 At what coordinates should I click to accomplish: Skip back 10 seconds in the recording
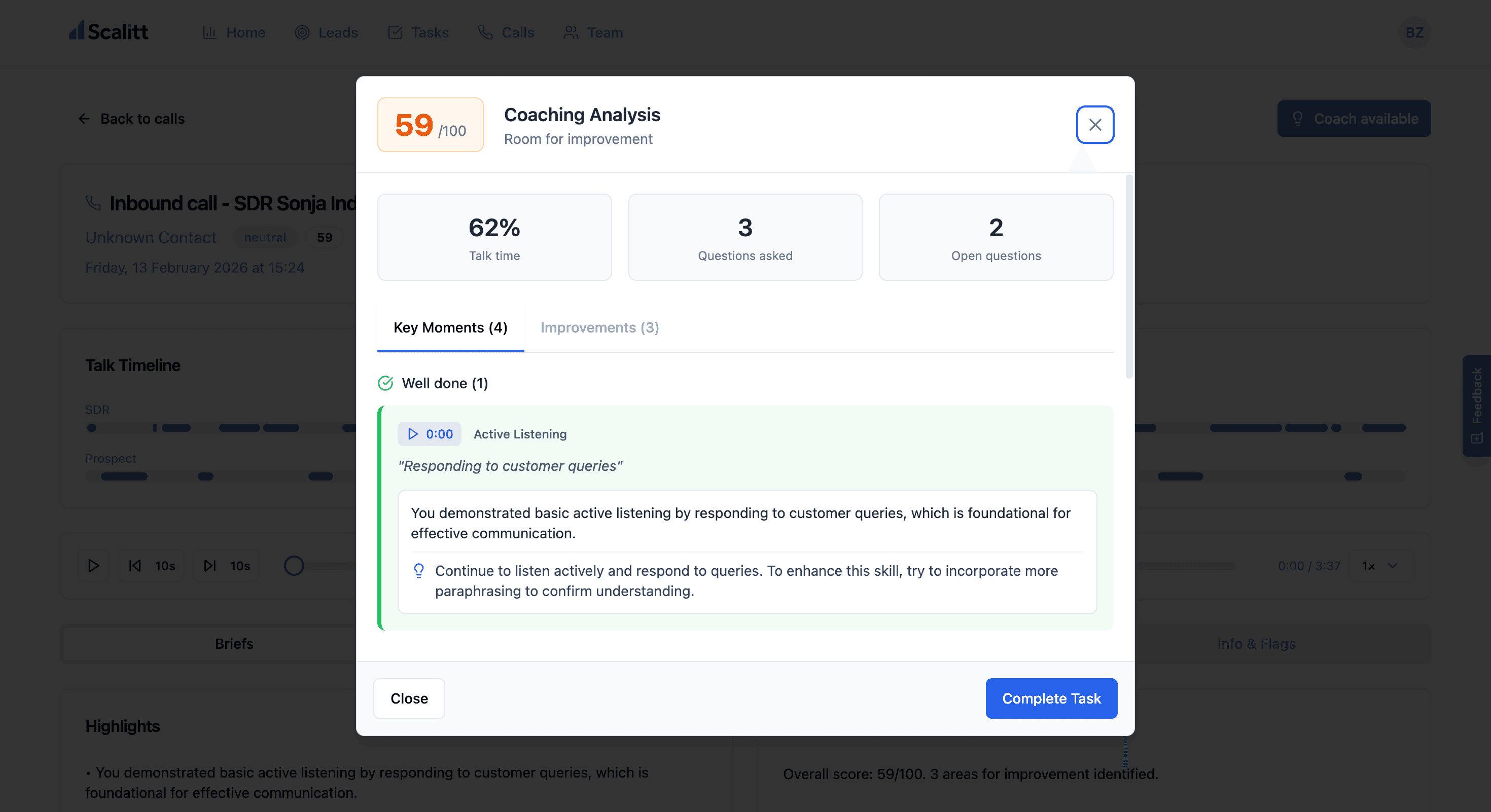(151, 566)
